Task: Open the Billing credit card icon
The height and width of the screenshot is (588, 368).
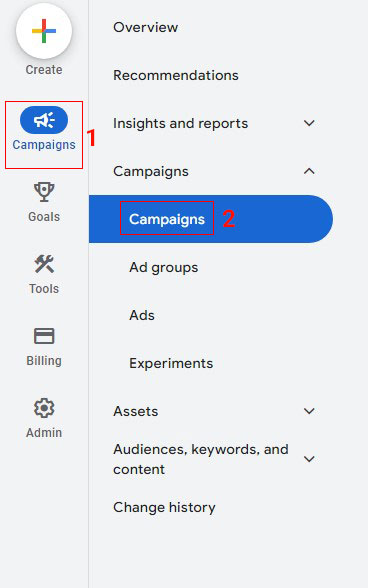Action: [x=44, y=336]
